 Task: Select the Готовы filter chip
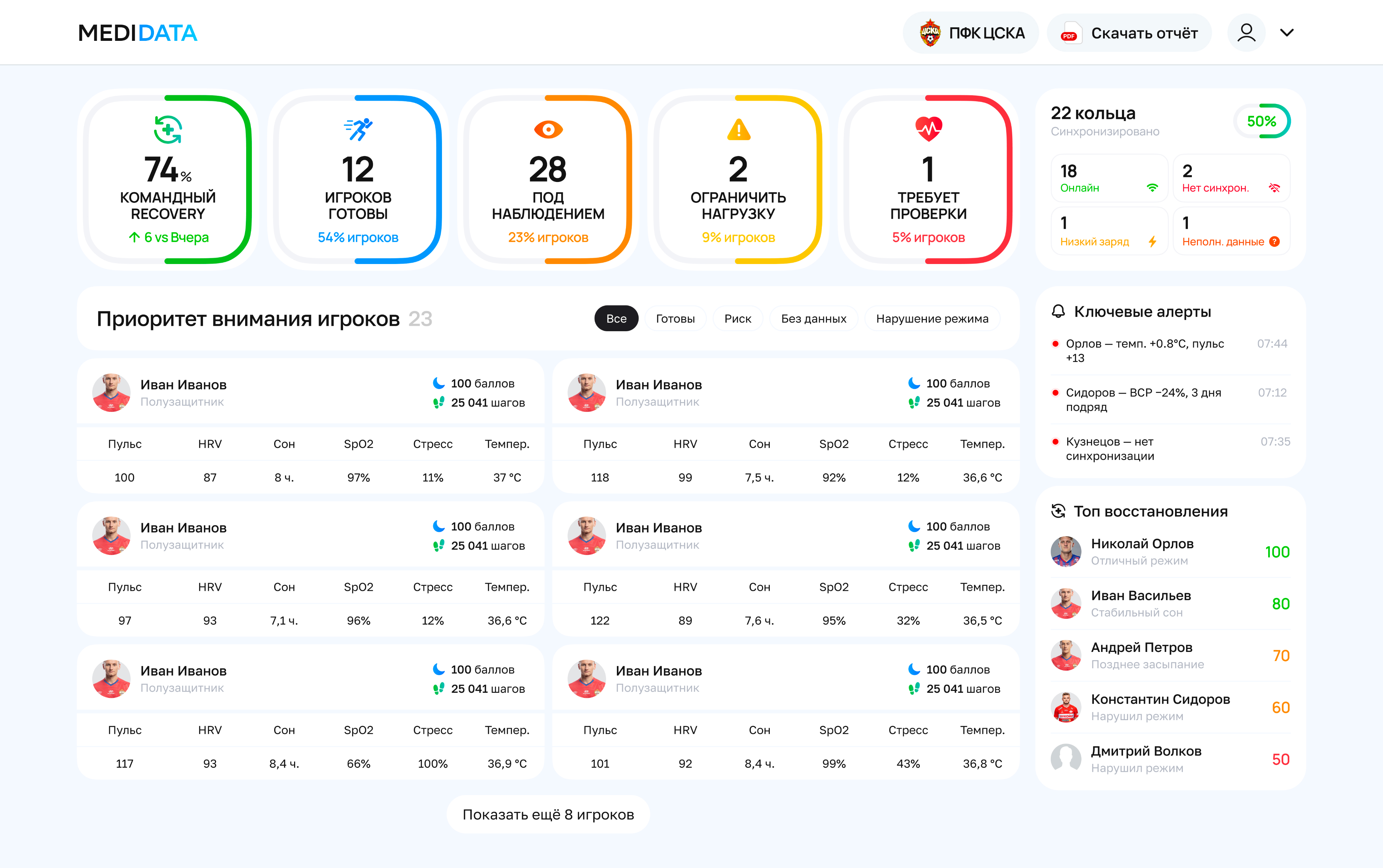tap(675, 319)
